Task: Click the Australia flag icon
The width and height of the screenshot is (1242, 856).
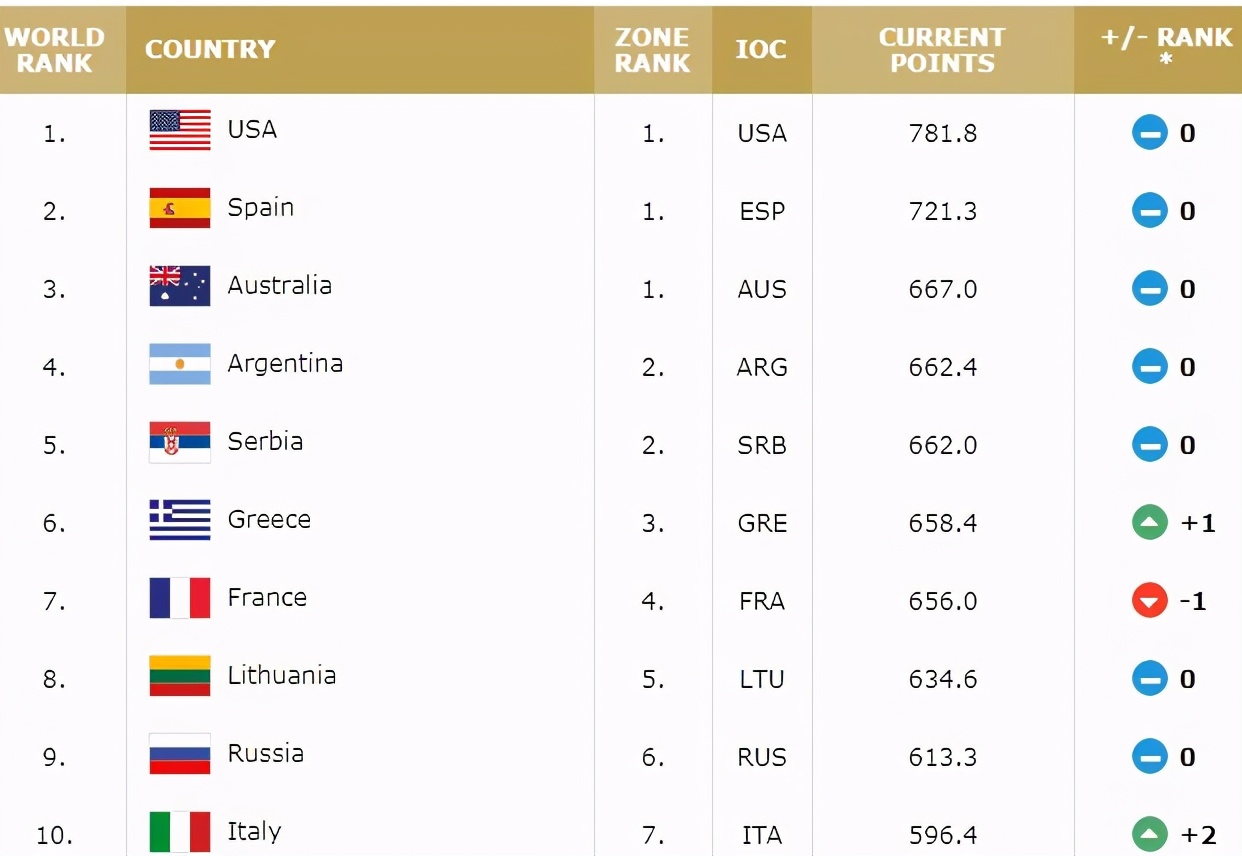Action: pyautogui.click(x=180, y=286)
